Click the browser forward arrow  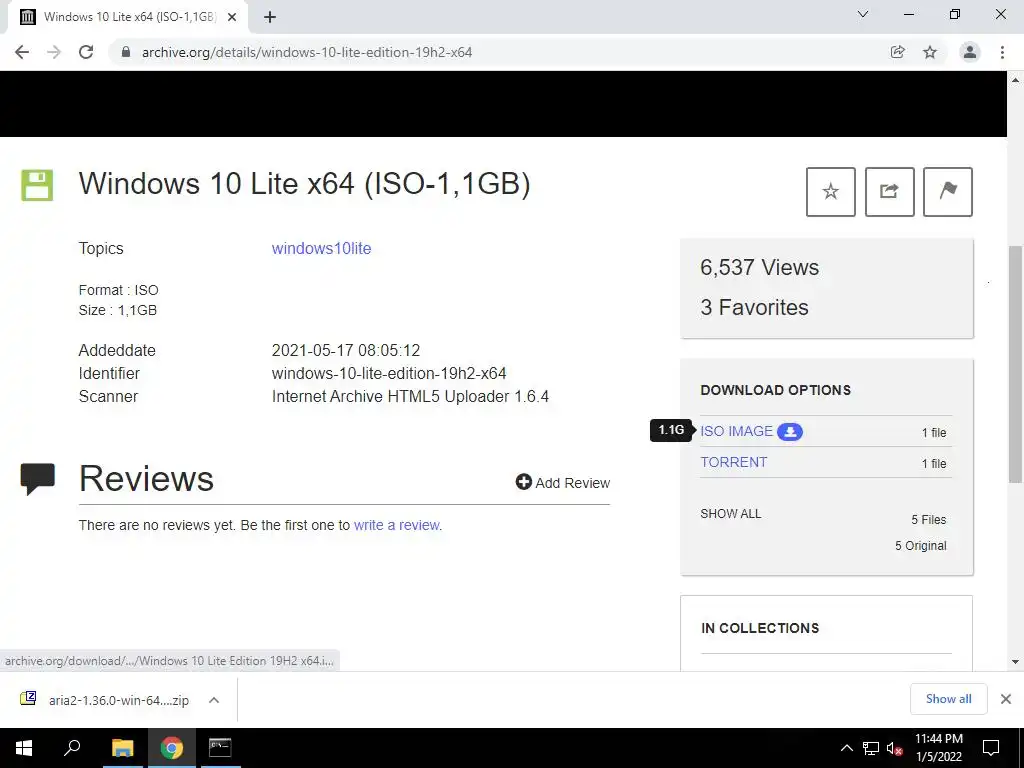[x=54, y=52]
